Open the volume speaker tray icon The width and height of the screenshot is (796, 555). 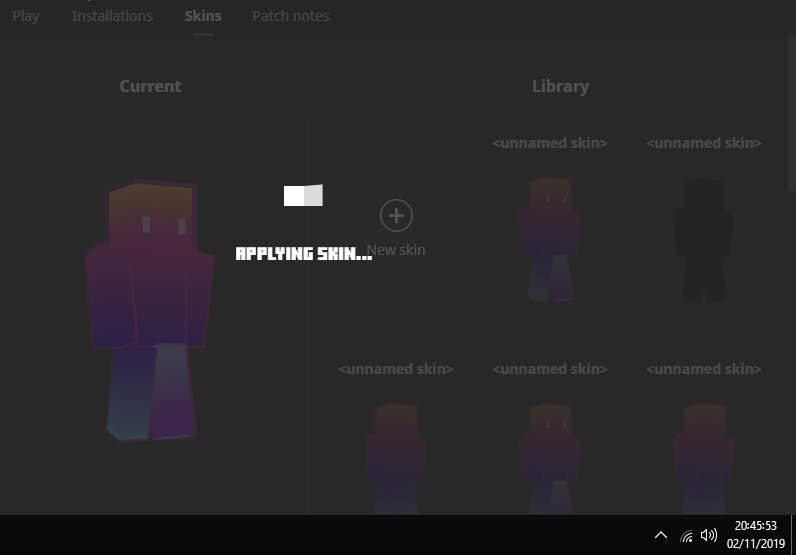pos(709,535)
